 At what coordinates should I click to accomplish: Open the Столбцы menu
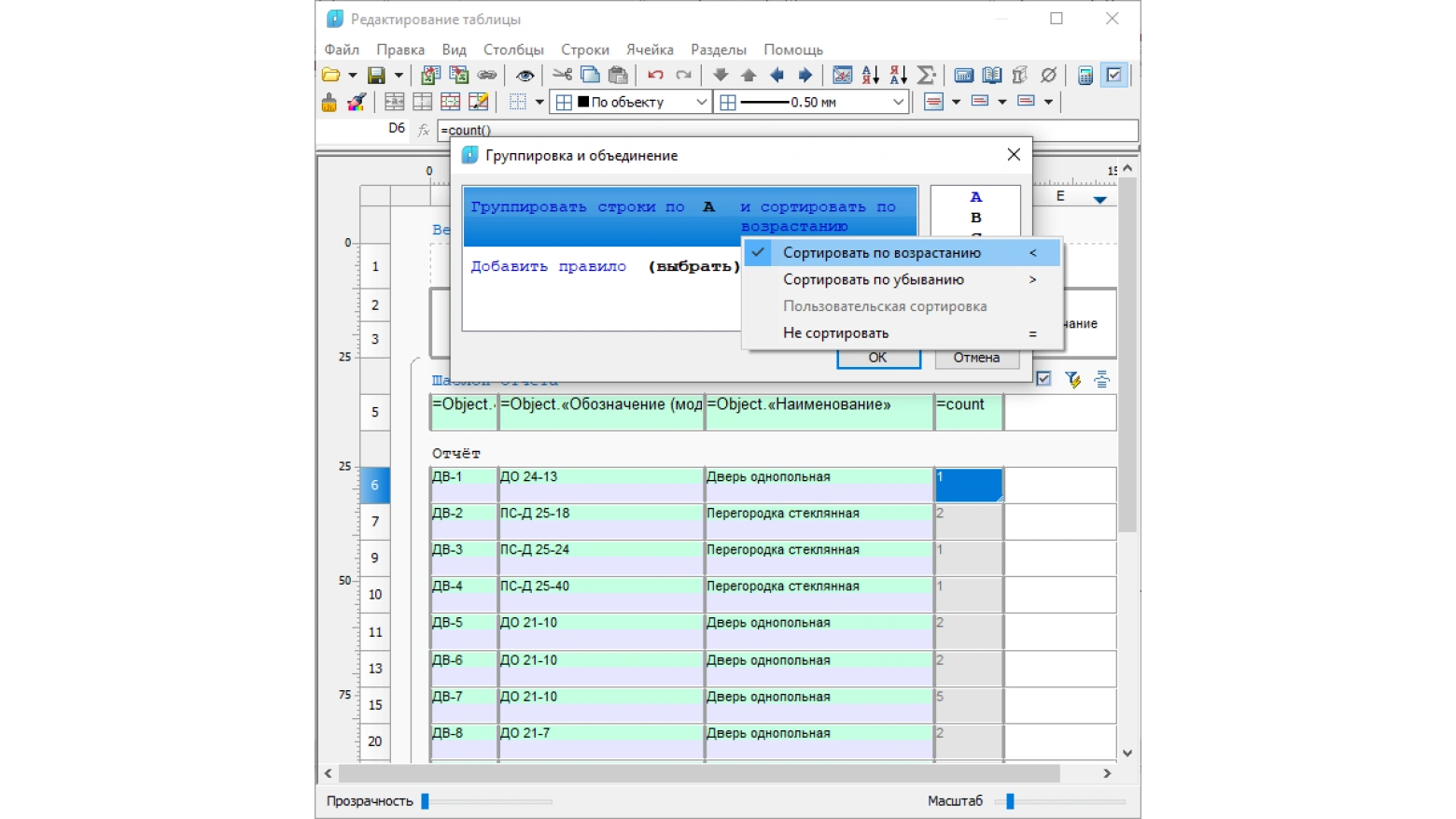[x=513, y=49]
